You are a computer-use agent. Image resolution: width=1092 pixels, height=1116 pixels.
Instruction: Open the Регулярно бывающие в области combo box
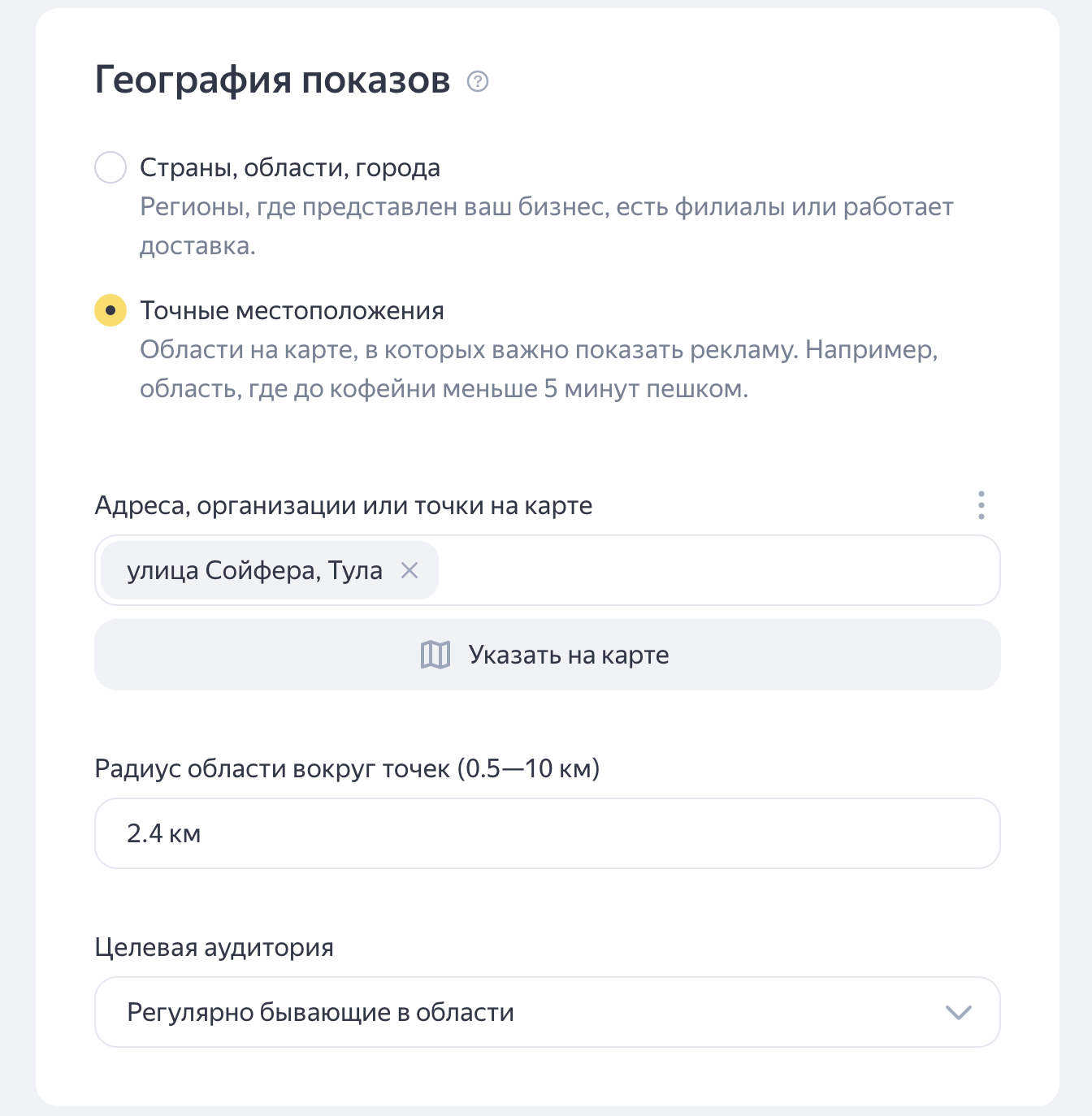coord(520,1012)
